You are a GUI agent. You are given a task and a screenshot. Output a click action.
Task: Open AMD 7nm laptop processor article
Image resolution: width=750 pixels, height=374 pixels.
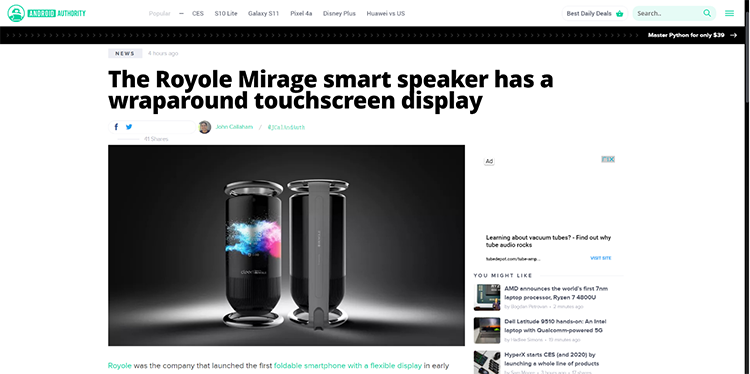pos(556,293)
